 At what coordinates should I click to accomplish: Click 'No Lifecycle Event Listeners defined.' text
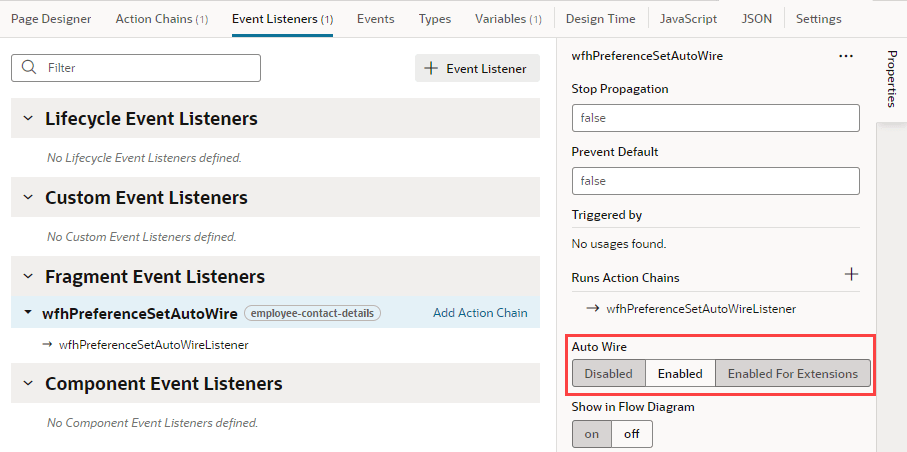tap(144, 157)
